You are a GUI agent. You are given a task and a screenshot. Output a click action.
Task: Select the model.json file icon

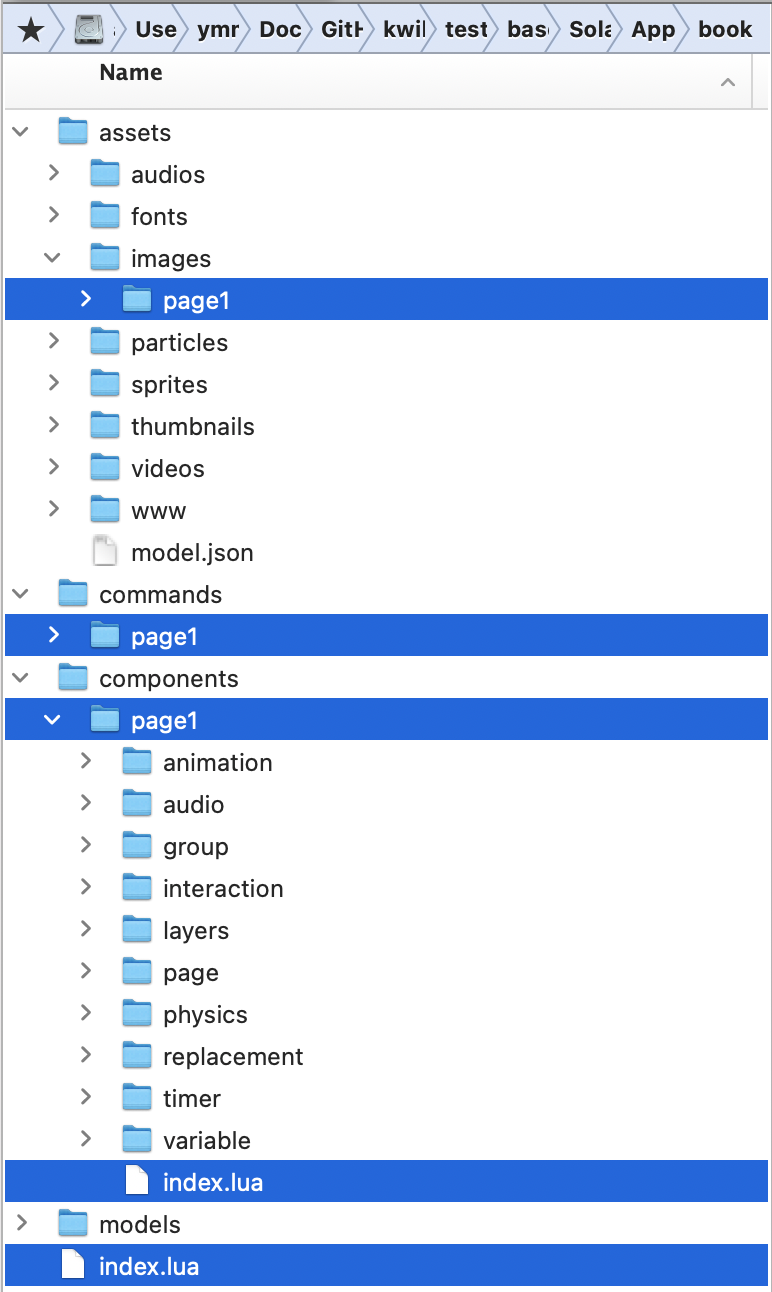pyautogui.click(x=105, y=552)
